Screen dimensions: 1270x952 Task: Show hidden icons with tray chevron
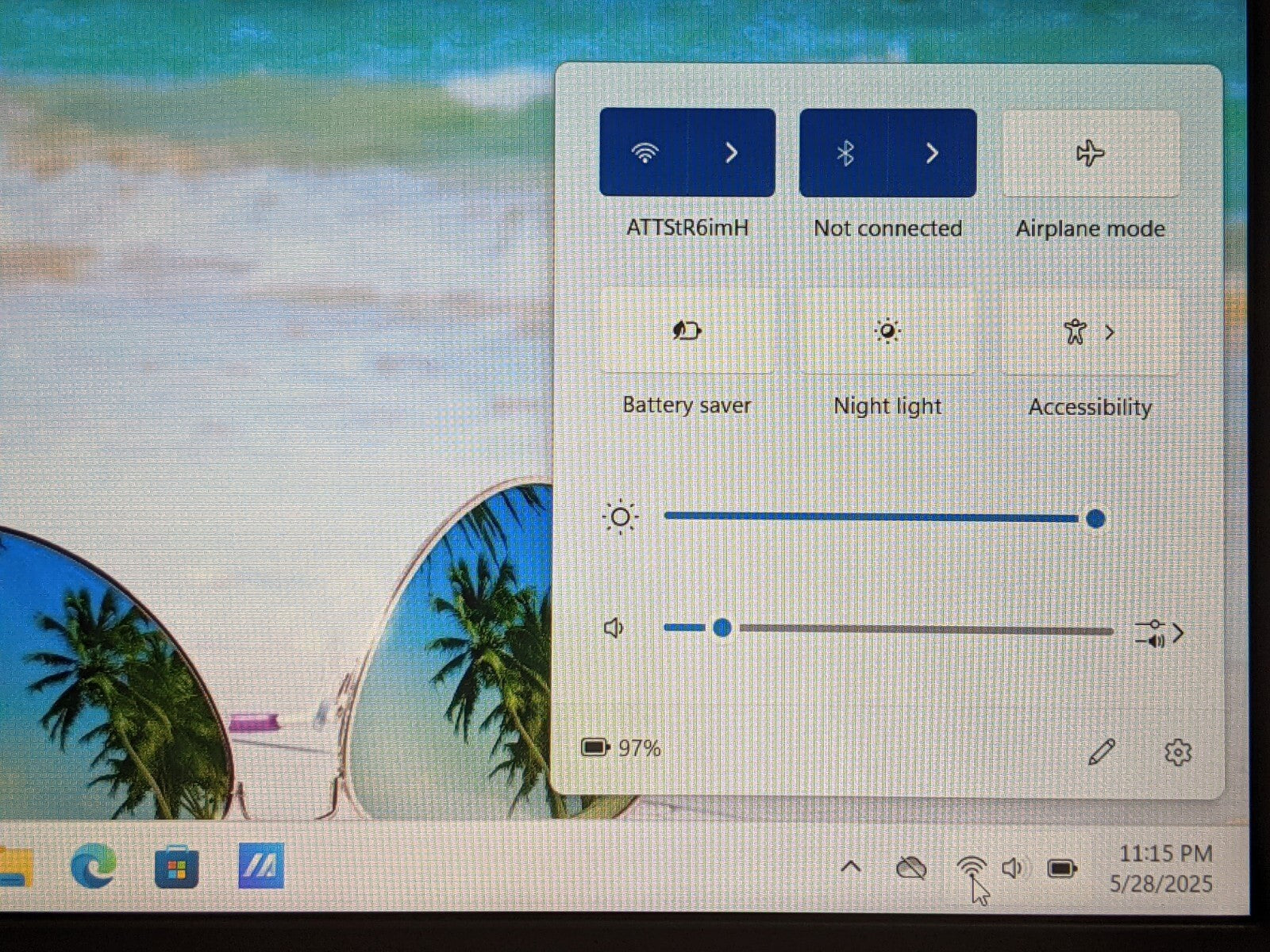point(850,866)
